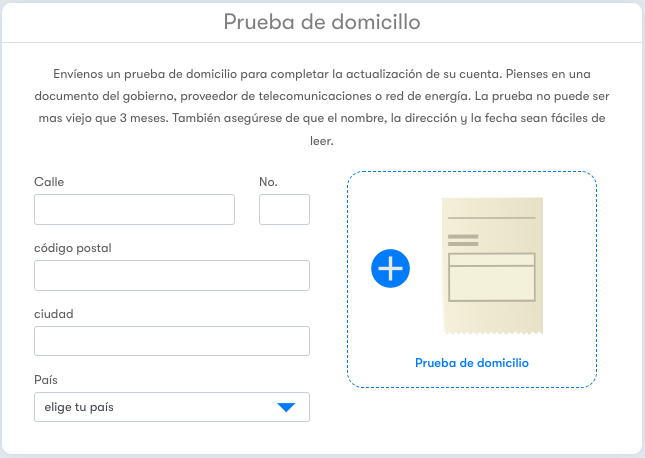
Task: Click the word 'leer.' ending the instructions
Action: pyautogui.click(x=322, y=141)
